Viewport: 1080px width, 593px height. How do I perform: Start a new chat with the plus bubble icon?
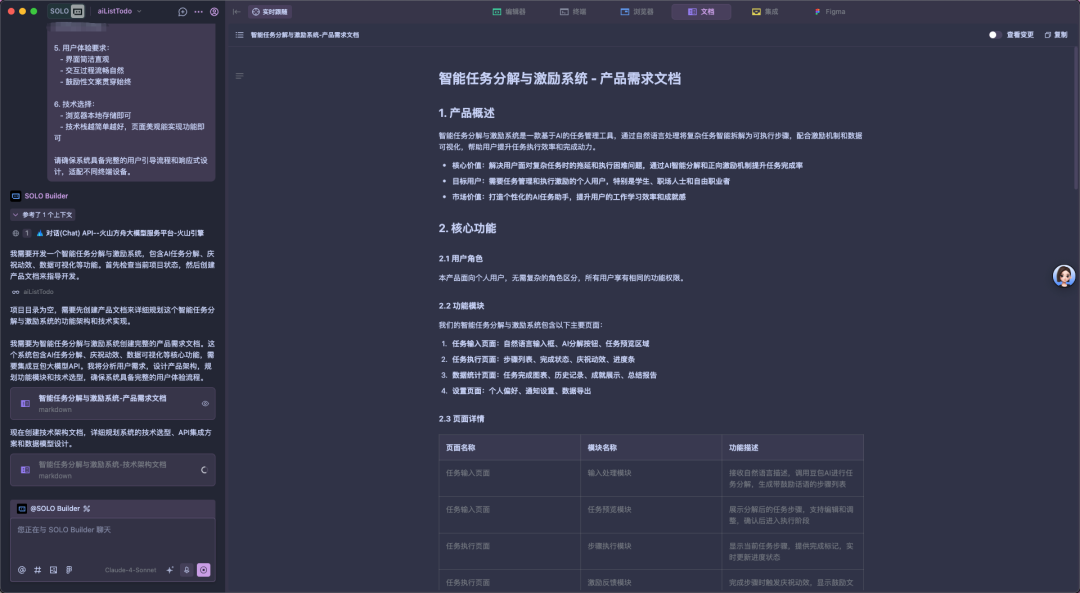pos(183,12)
